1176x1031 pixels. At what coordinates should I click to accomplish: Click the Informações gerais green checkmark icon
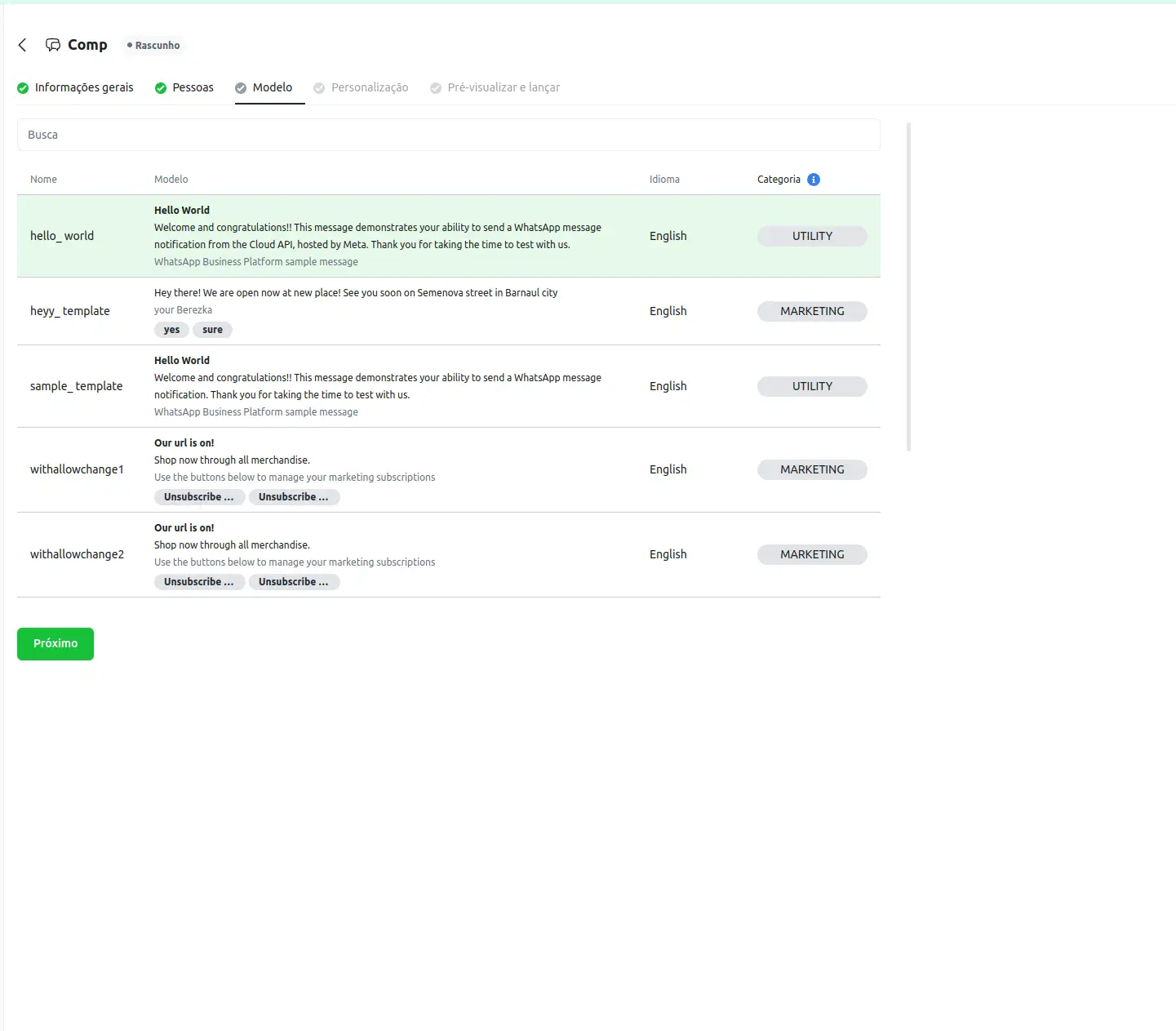(23, 88)
